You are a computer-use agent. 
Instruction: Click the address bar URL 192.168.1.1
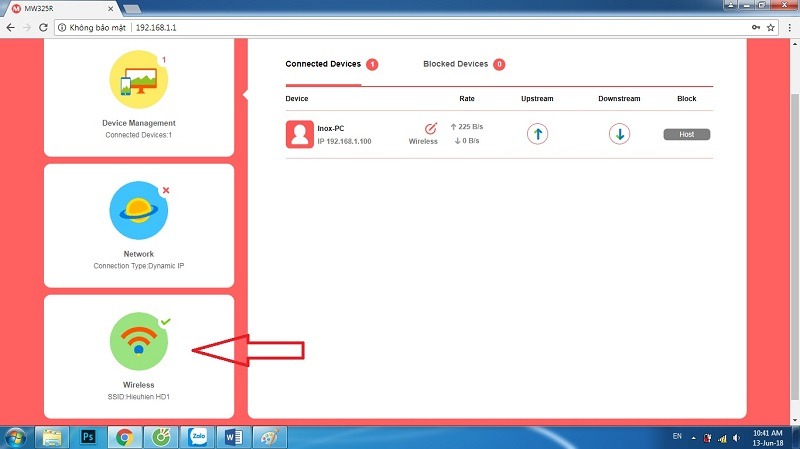tap(156, 28)
